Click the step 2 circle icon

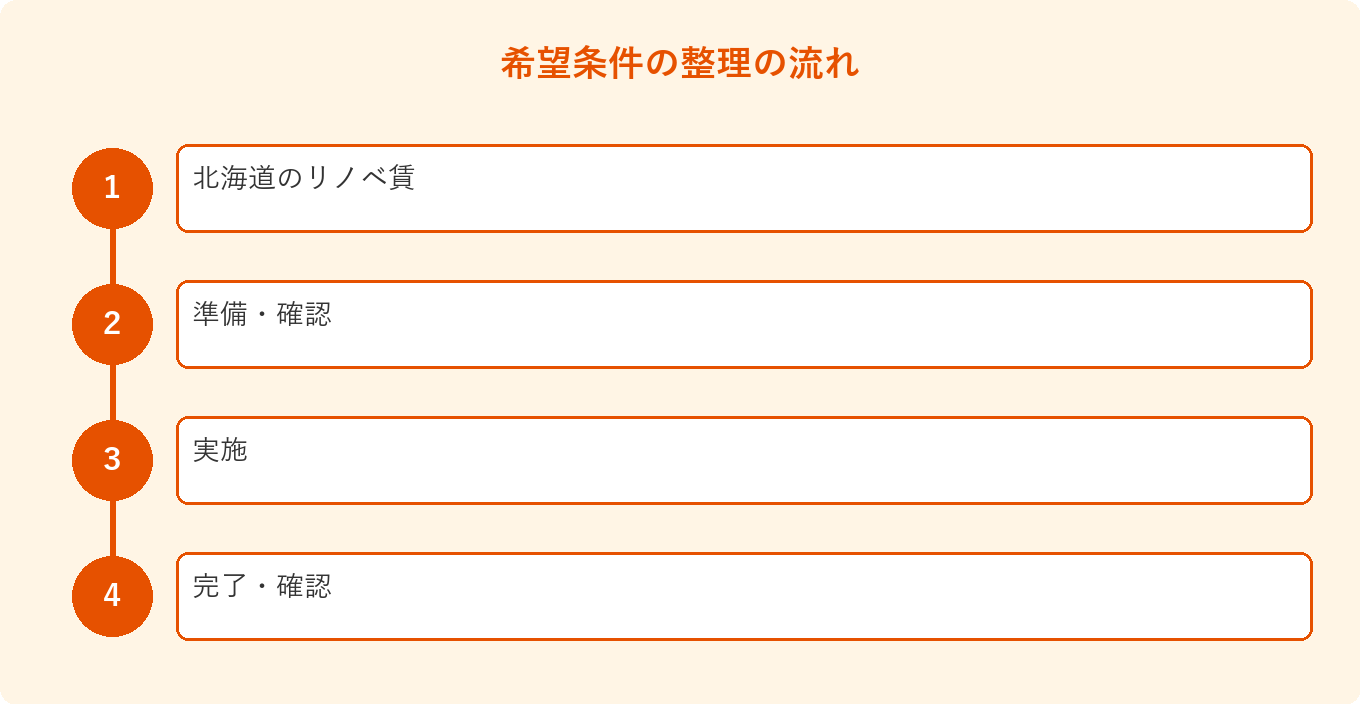click(x=112, y=324)
